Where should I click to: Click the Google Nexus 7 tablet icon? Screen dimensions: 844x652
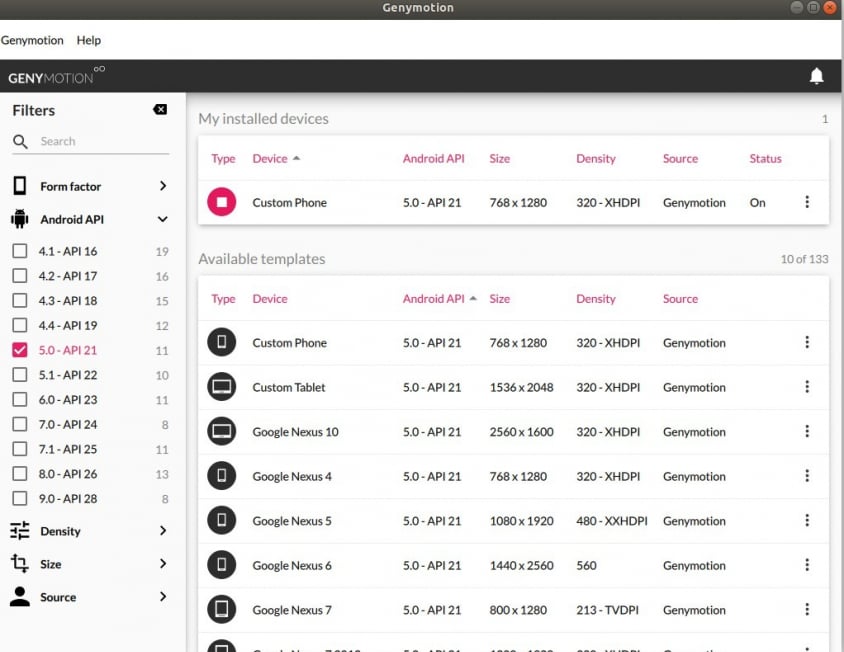click(221, 609)
